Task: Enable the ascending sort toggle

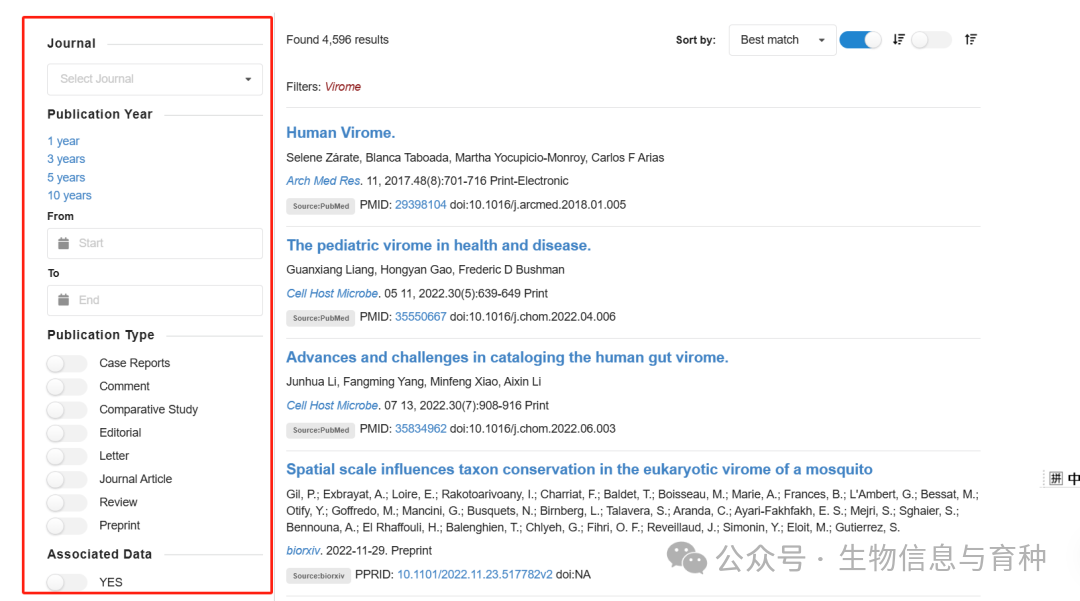Action: tap(931, 40)
